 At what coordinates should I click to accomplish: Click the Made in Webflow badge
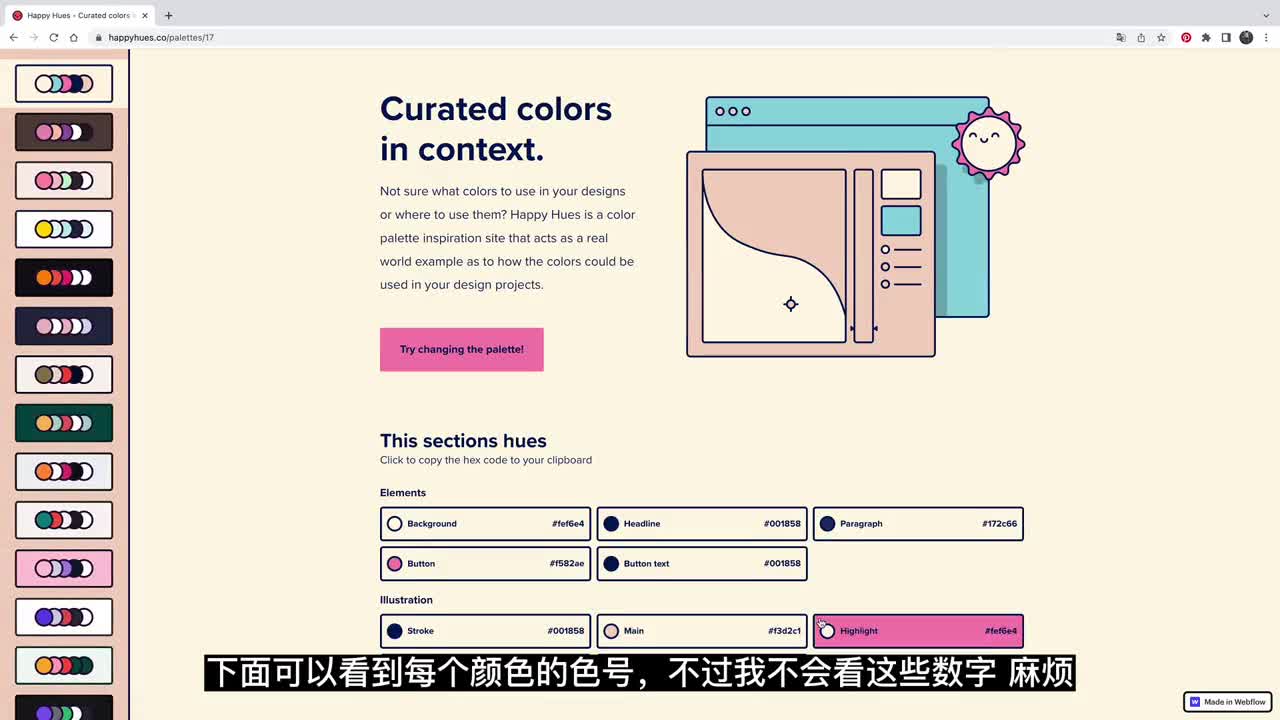point(1227,701)
